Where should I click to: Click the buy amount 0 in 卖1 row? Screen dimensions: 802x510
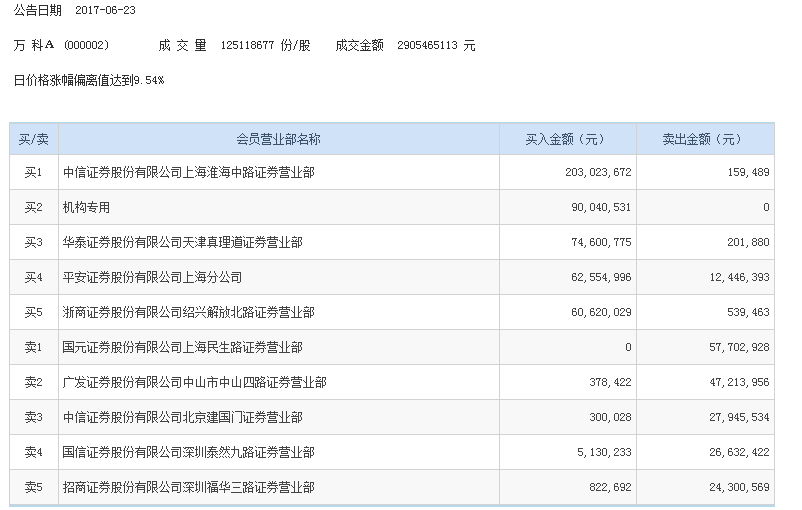[x=628, y=347]
